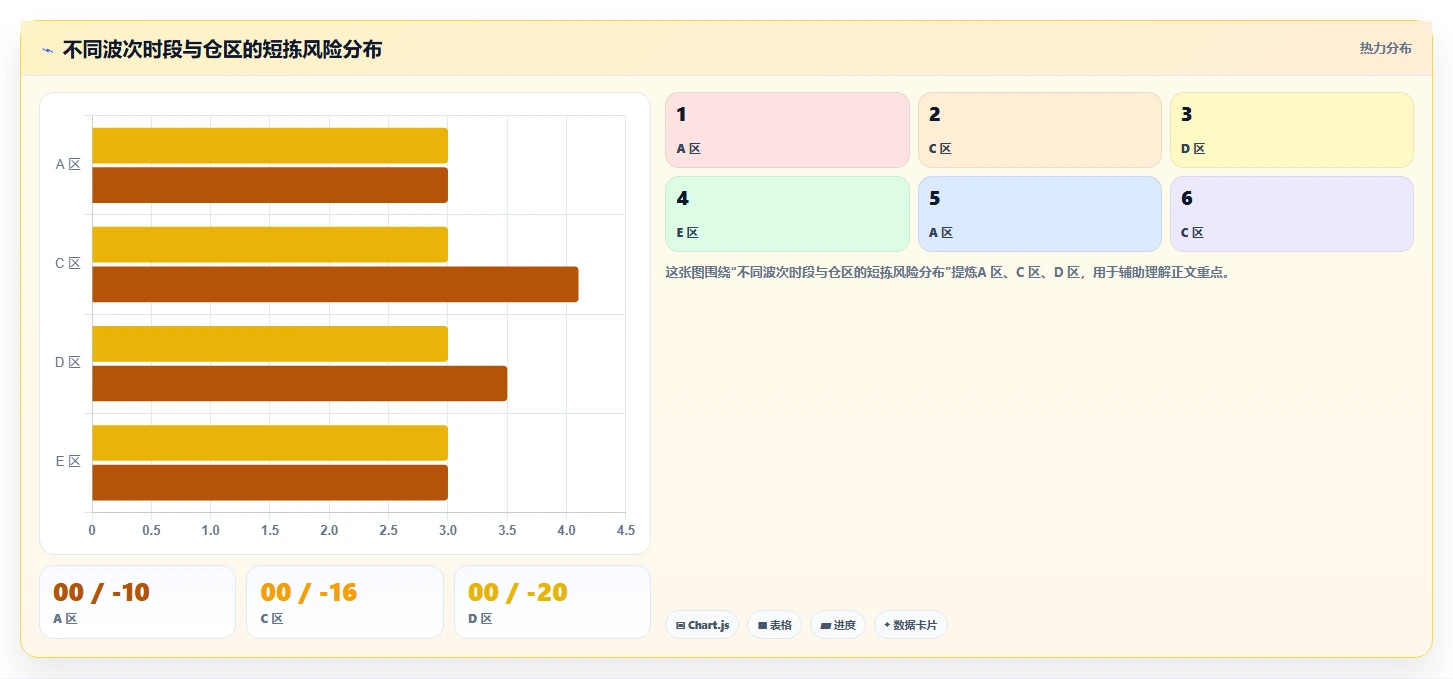The width and height of the screenshot is (1453, 679).
Task: Click the '1.0' x-axis tick label
Action: (210, 531)
